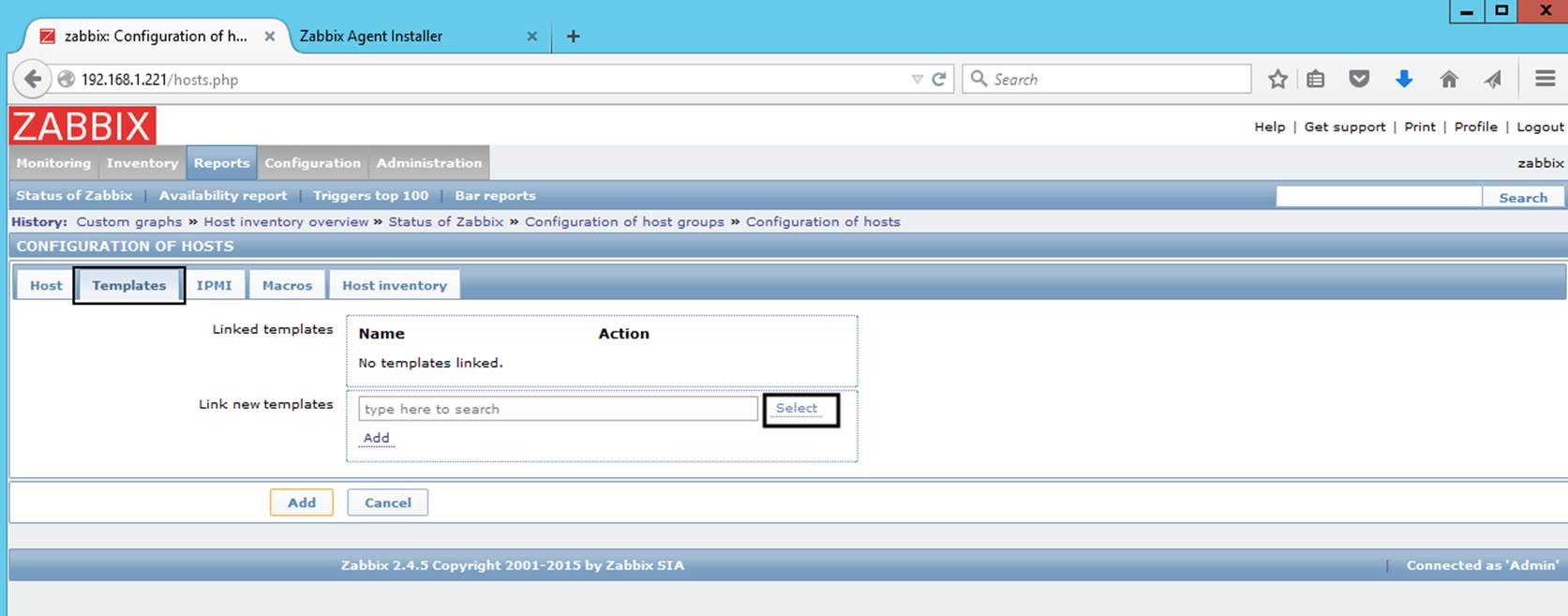Open Configuration of hosts history link
Image resolution: width=1568 pixels, height=616 pixels.
point(823,222)
